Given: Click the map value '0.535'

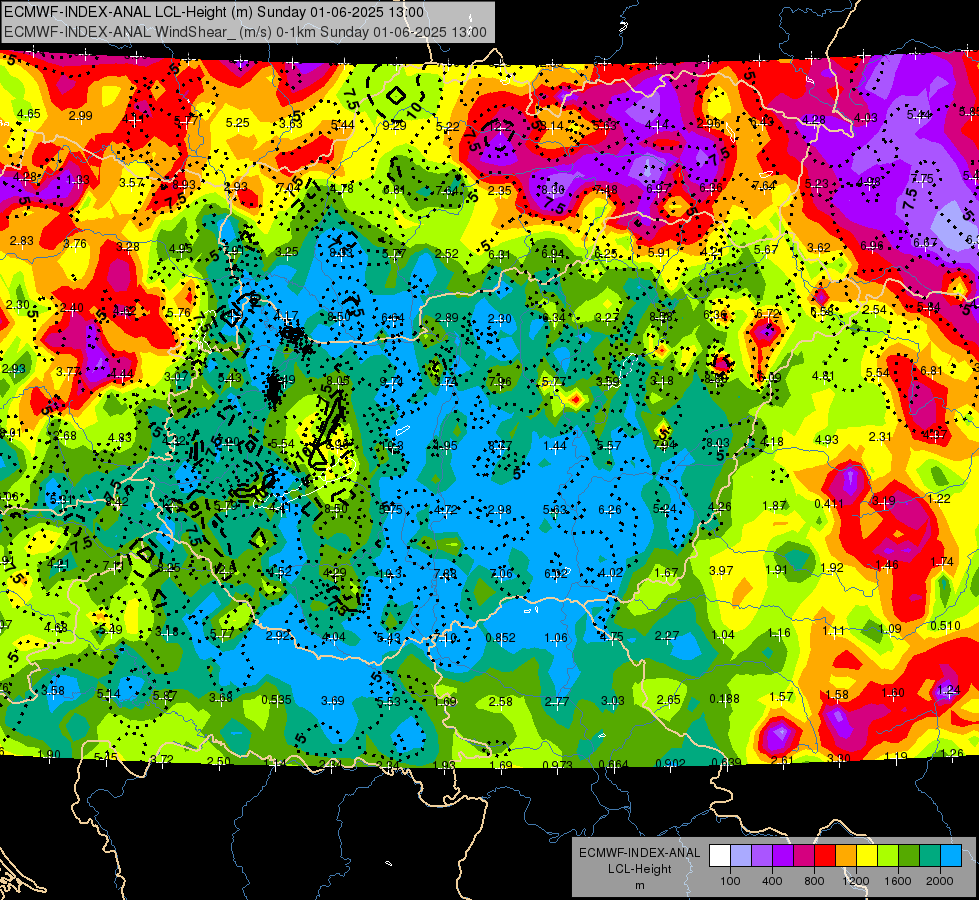Looking at the screenshot, I should point(276,700).
